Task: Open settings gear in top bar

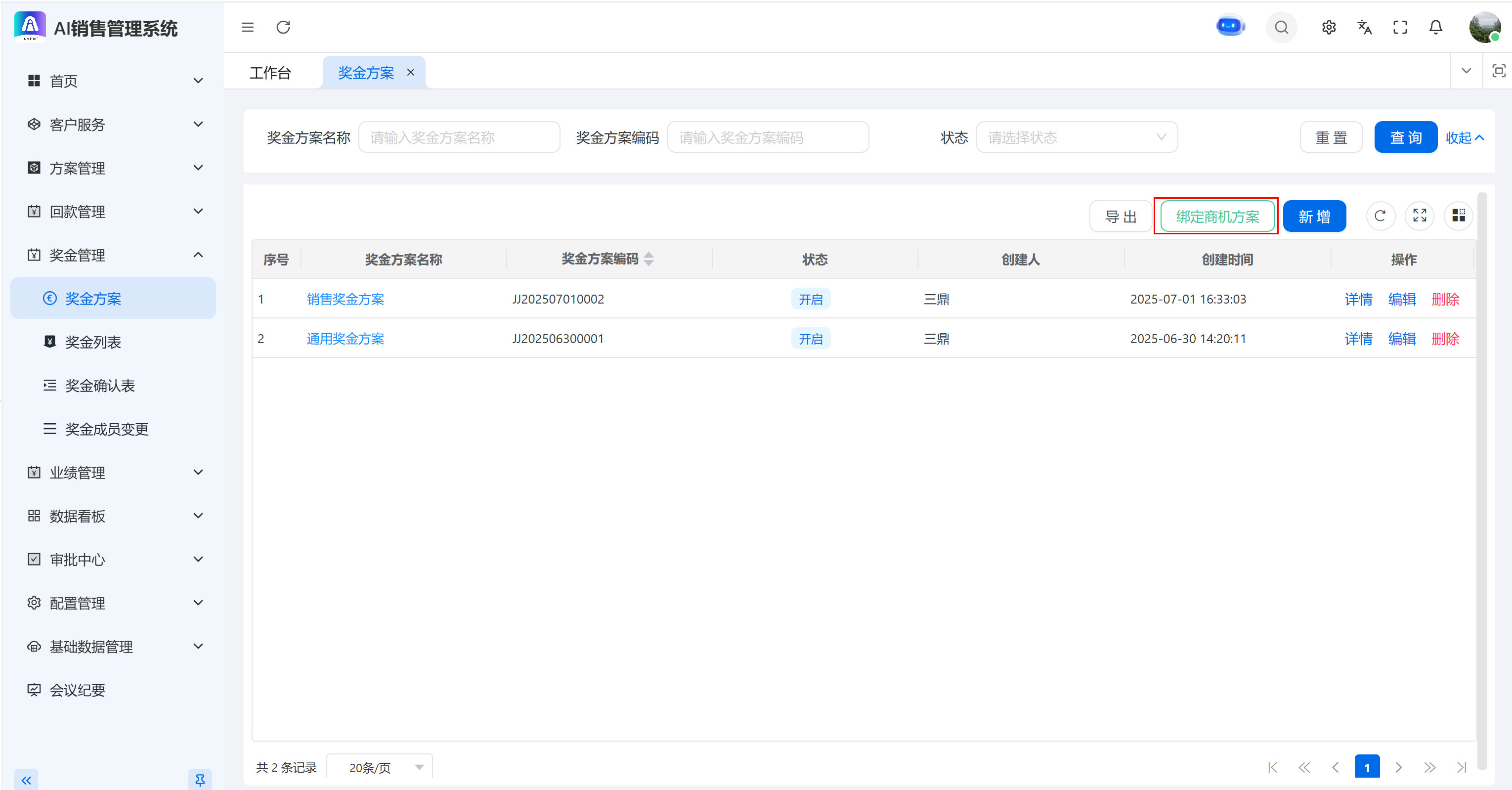Action: point(1329,27)
